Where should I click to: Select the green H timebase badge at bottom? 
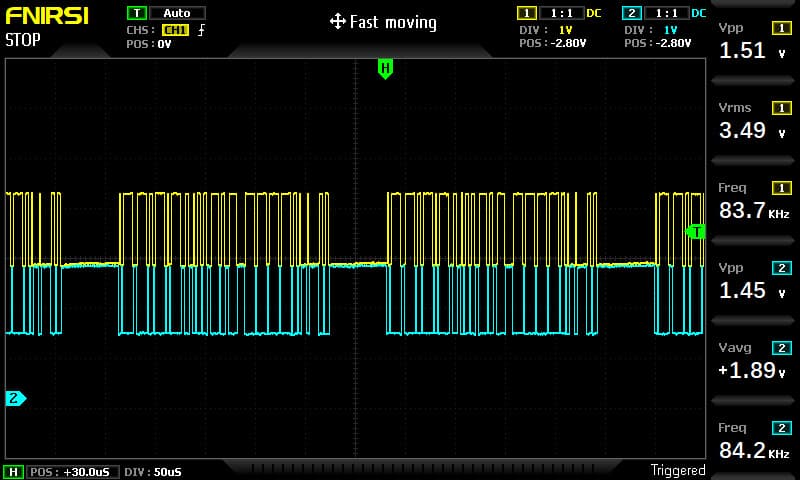coord(13,472)
